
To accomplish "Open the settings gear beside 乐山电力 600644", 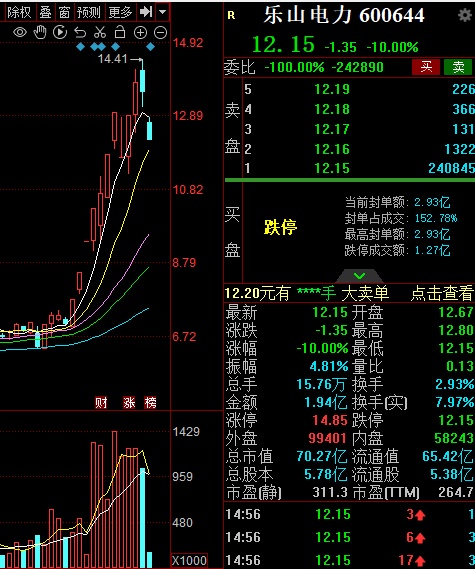I will [x=464, y=15].
